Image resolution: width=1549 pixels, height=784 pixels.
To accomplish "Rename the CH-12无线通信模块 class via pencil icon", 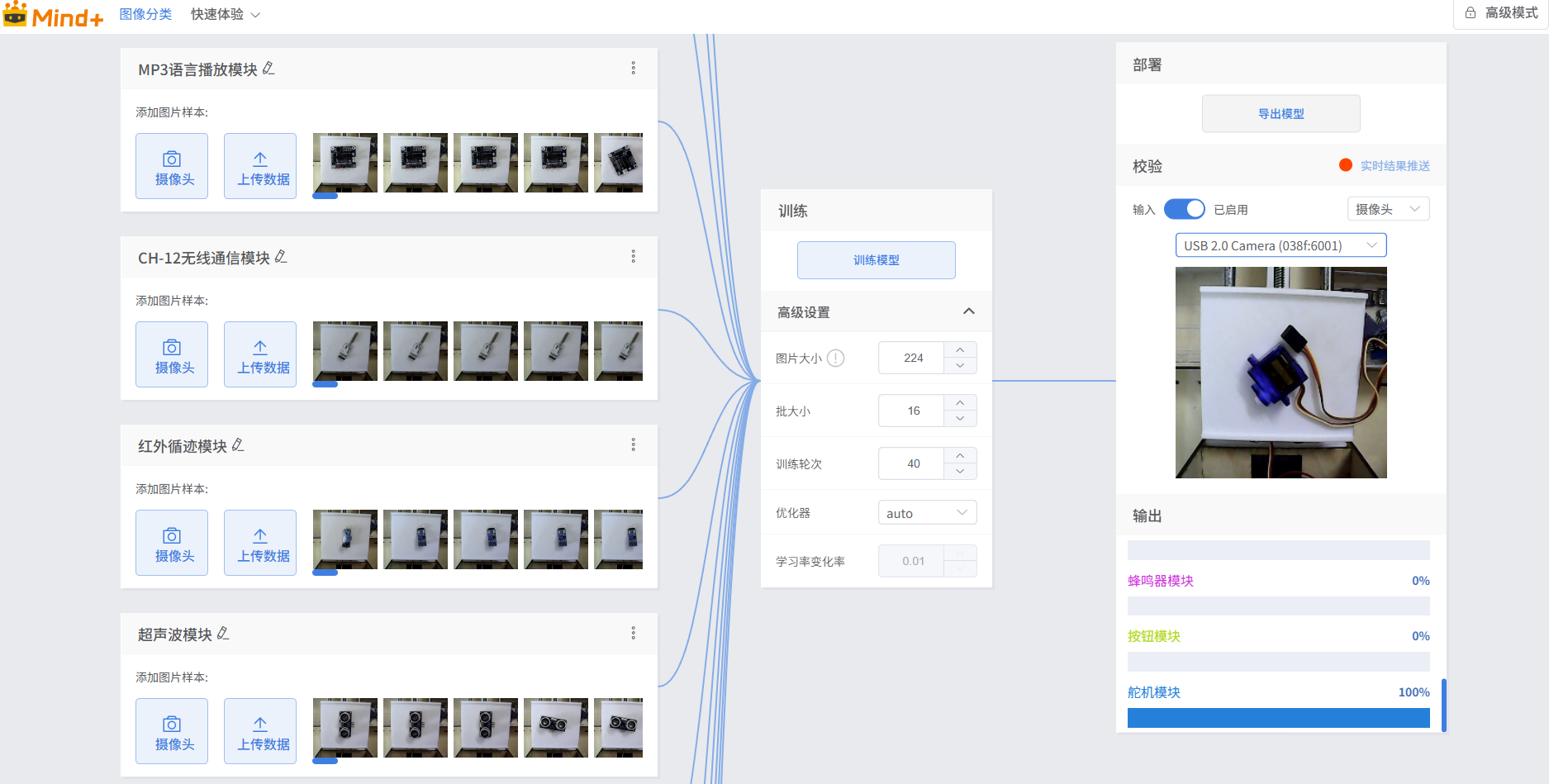I will pos(281,257).
